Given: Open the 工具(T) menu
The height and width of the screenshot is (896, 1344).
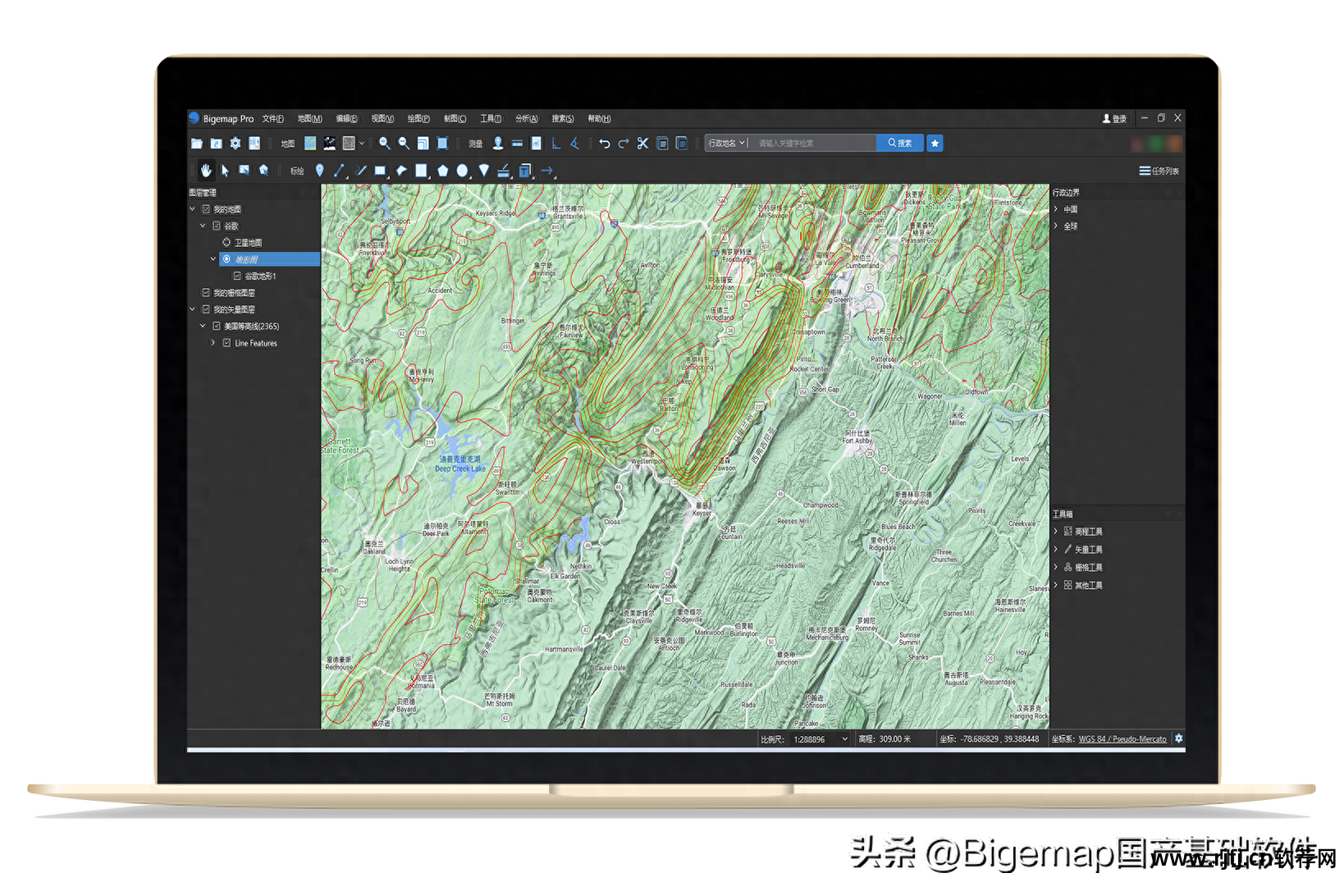Looking at the screenshot, I should click(x=491, y=119).
